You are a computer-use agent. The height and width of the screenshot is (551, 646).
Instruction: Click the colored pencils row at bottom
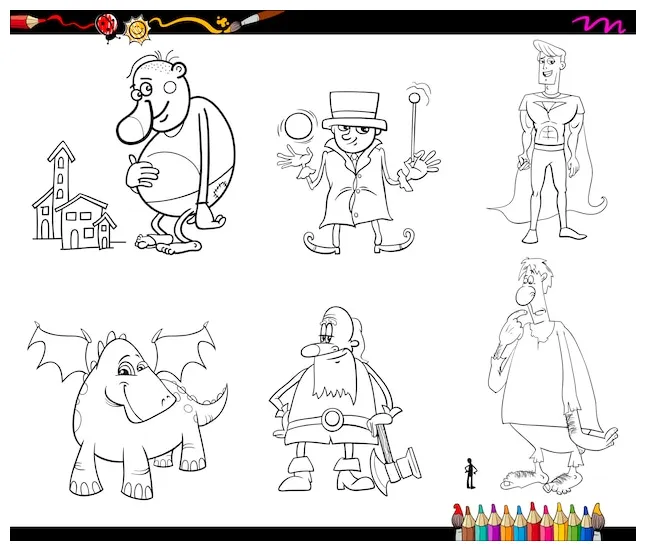click(528, 521)
